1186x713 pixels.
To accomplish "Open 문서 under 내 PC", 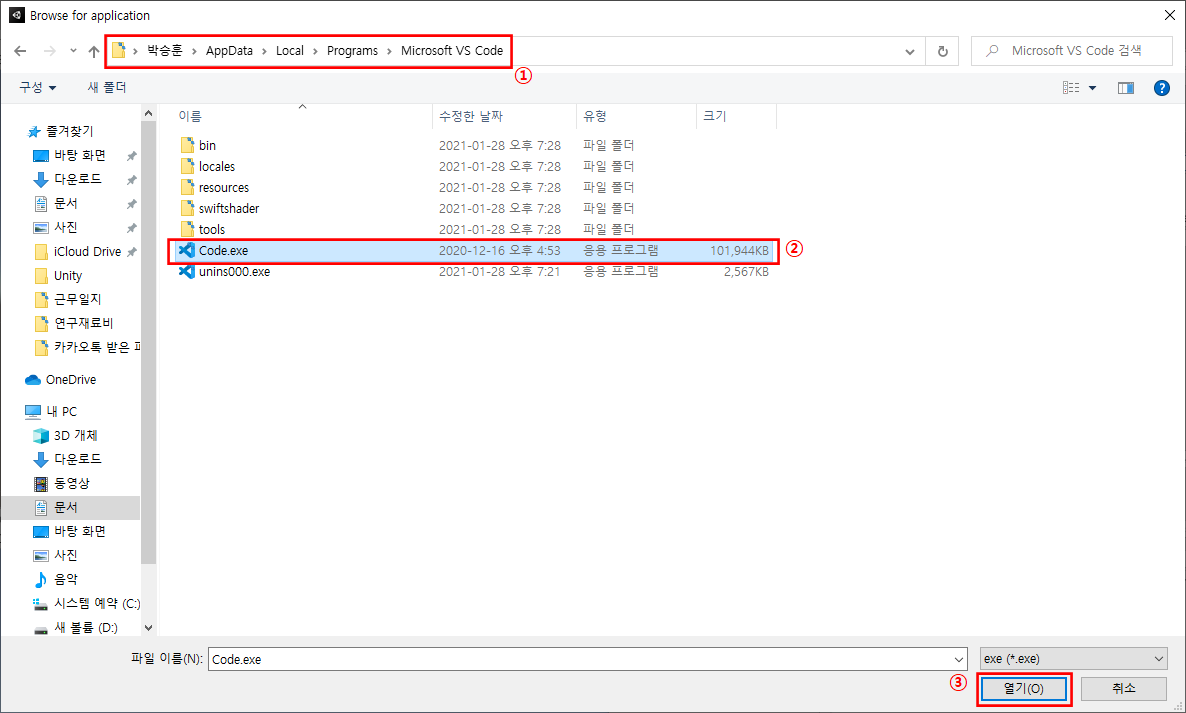I will click(x=65, y=507).
